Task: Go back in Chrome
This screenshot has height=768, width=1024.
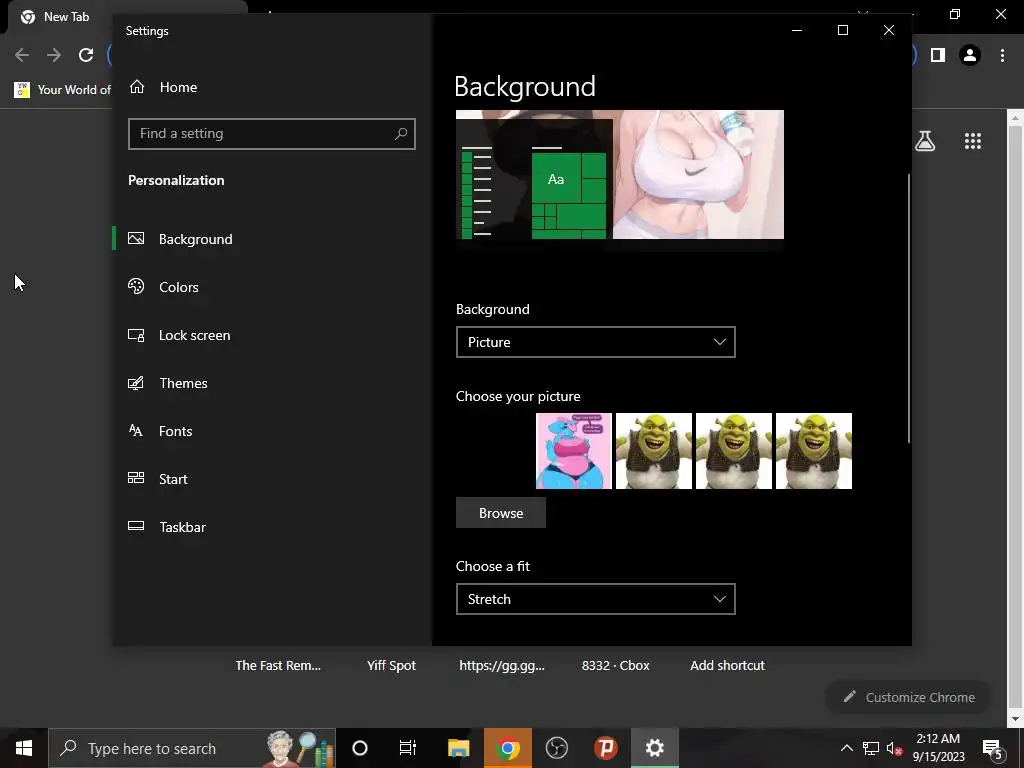Action: [22, 55]
